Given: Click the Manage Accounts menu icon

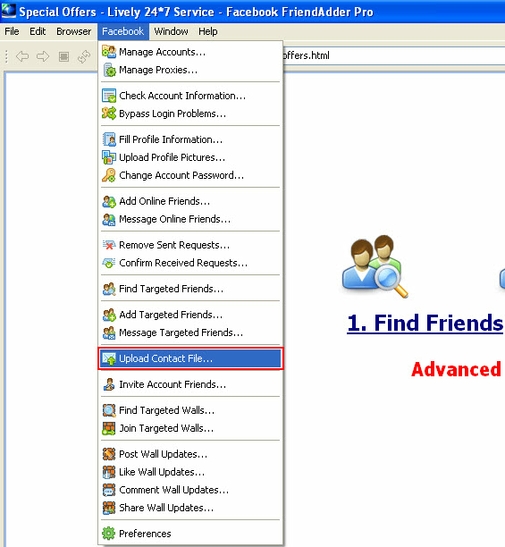Looking at the screenshot, I should 109,52.
